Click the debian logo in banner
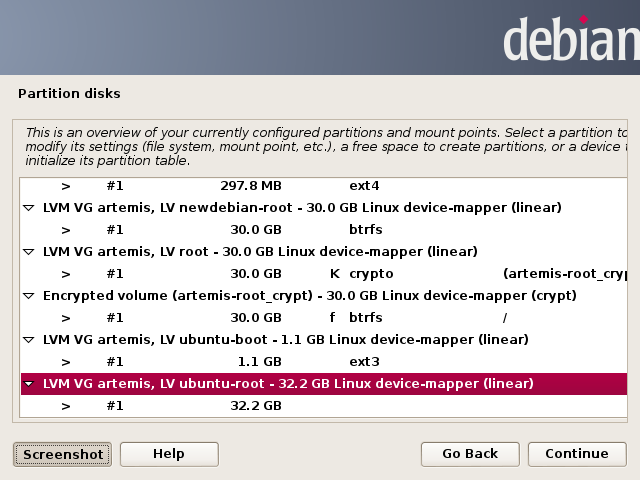Screen dimensions: 640x480 [571, 38]
